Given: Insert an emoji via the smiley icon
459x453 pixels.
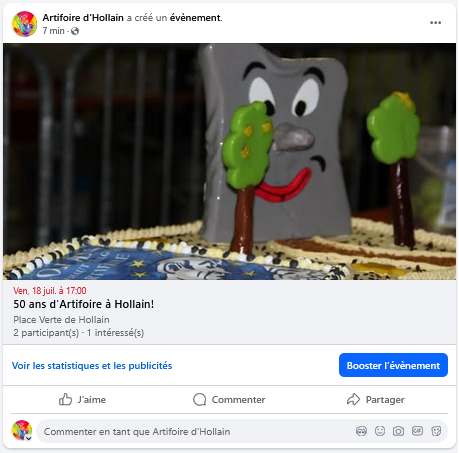Looking at the screenshot, I should coord(380,431).
